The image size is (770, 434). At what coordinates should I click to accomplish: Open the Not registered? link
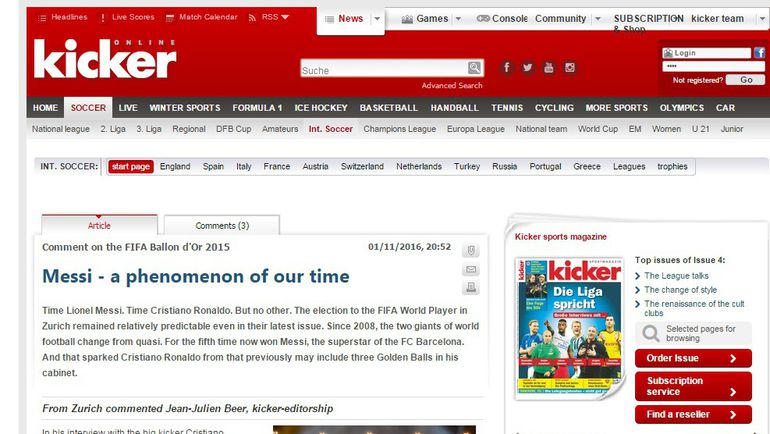[697, 80]
